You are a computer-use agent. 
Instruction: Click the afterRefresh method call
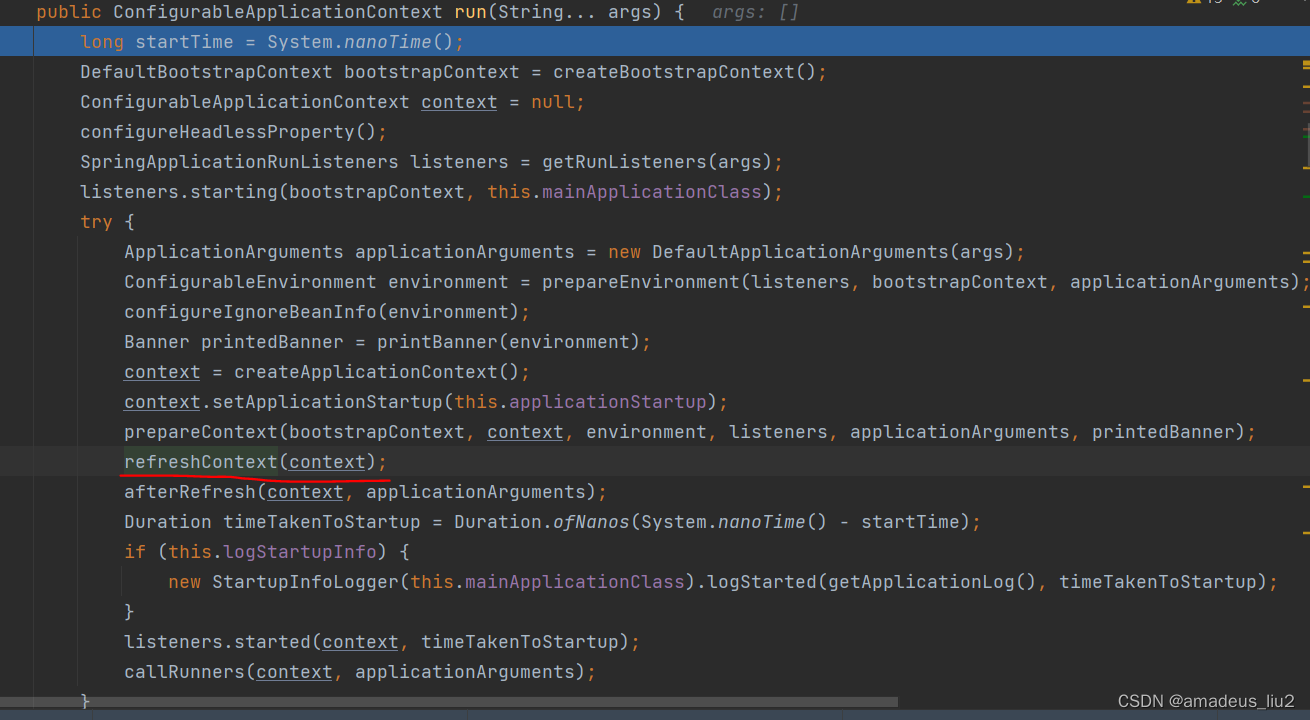(x=190, y=492)
